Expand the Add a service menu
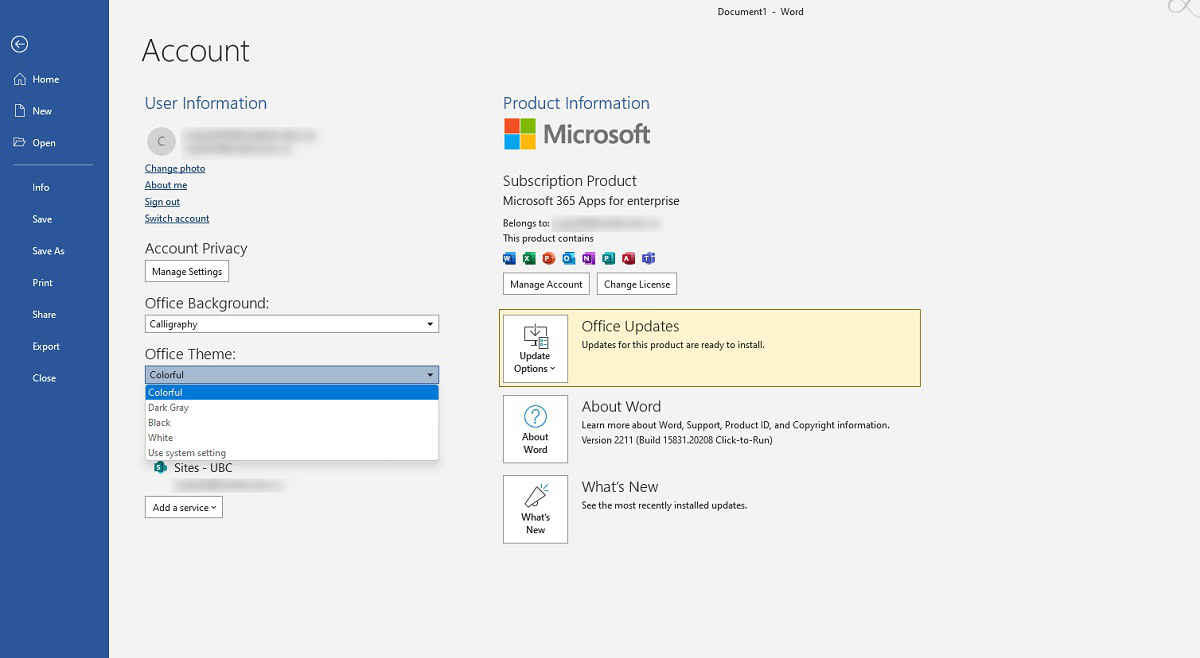 184,508
